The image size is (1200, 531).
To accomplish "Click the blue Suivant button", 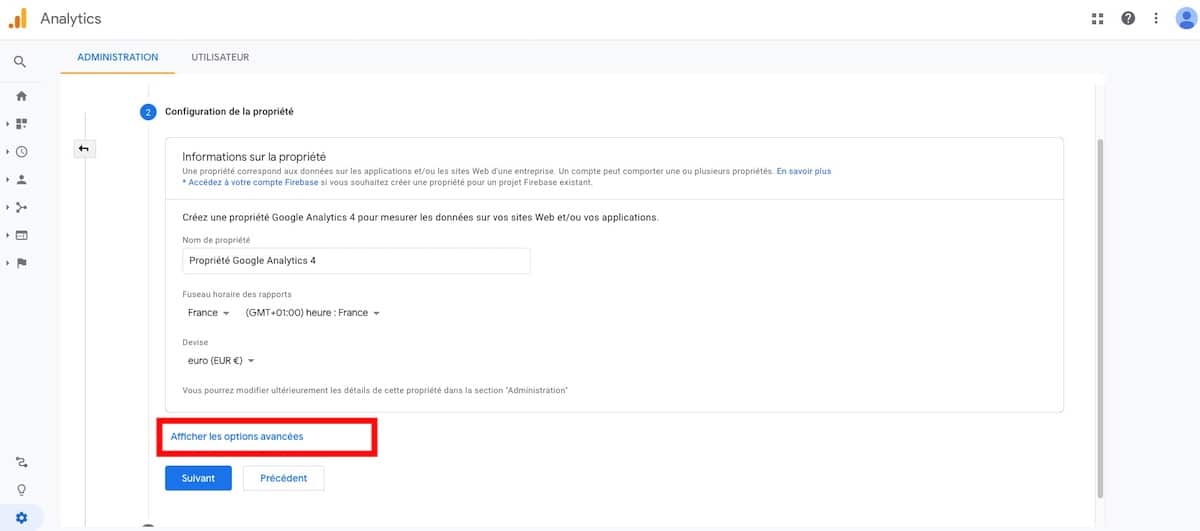I will coord(198,478).
